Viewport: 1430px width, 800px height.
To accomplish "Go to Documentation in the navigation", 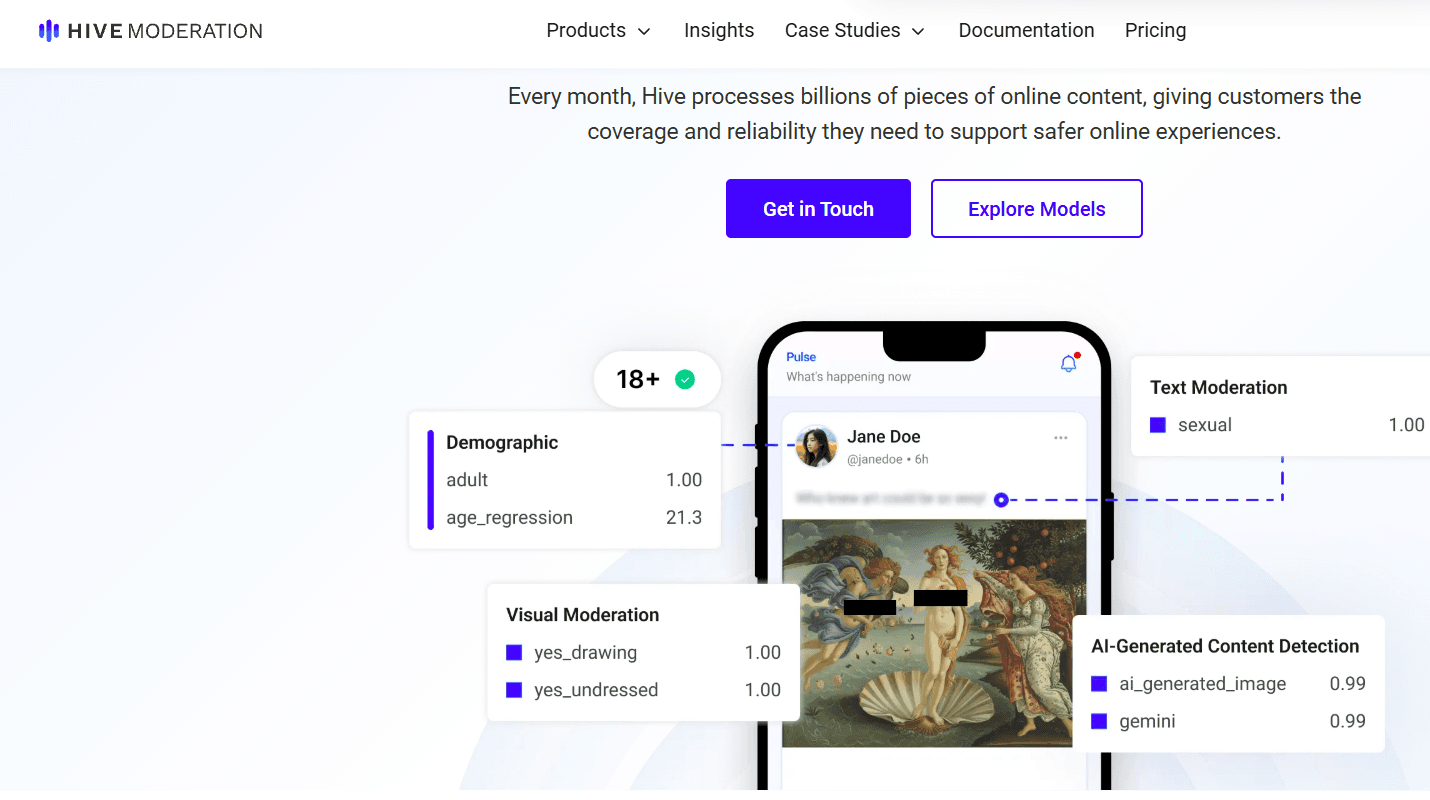I will click(x=1026, y=31).
